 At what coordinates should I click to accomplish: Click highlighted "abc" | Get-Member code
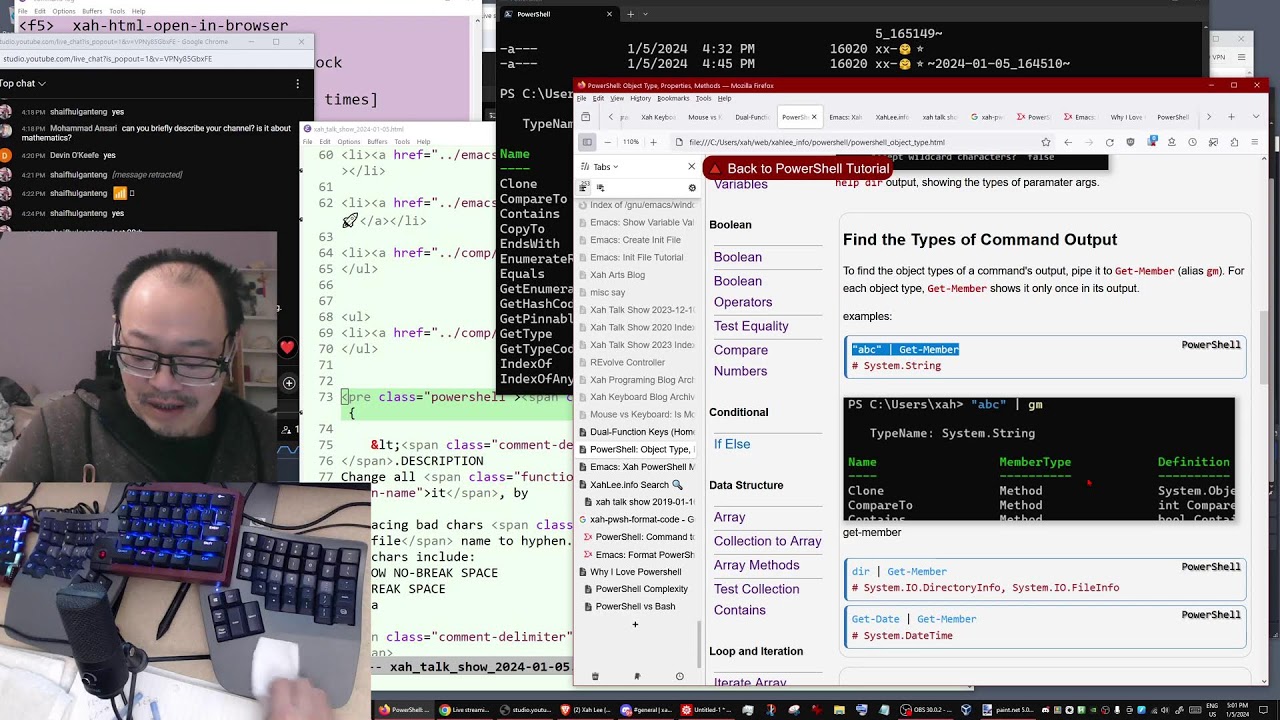[x=905, y=349]
